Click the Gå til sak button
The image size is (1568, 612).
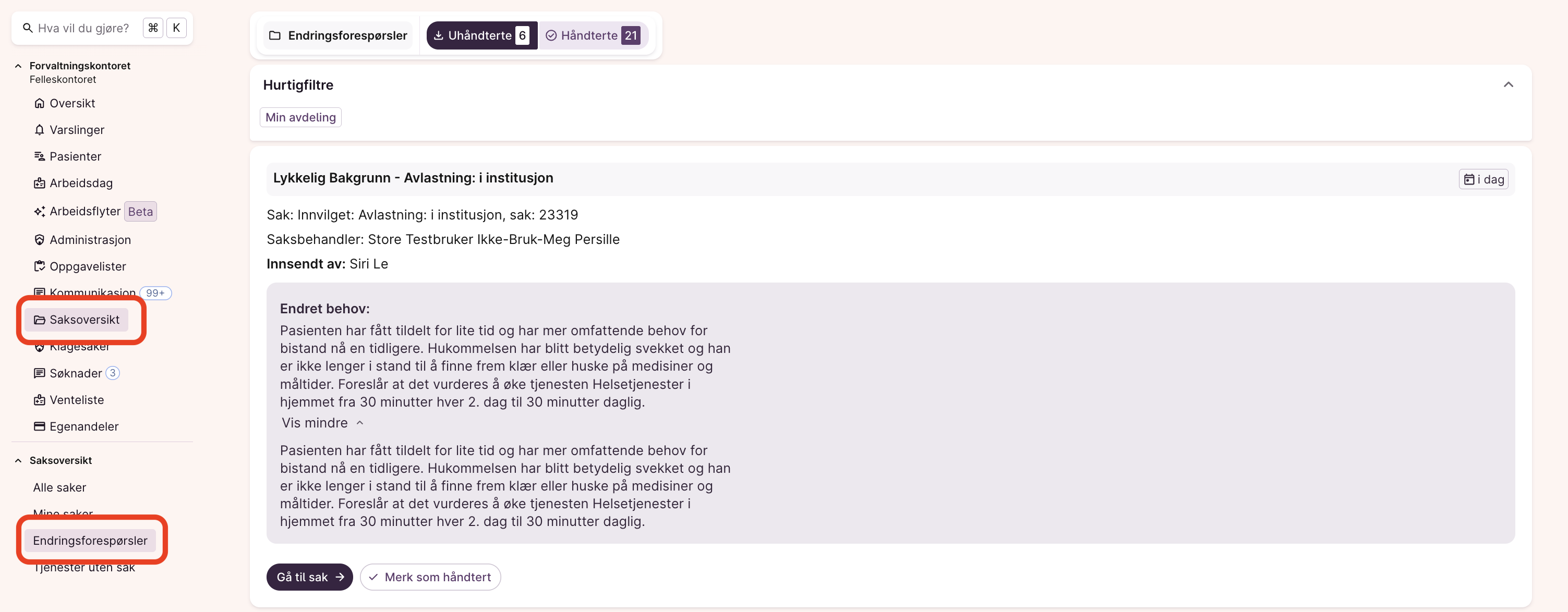click(309, 577)
